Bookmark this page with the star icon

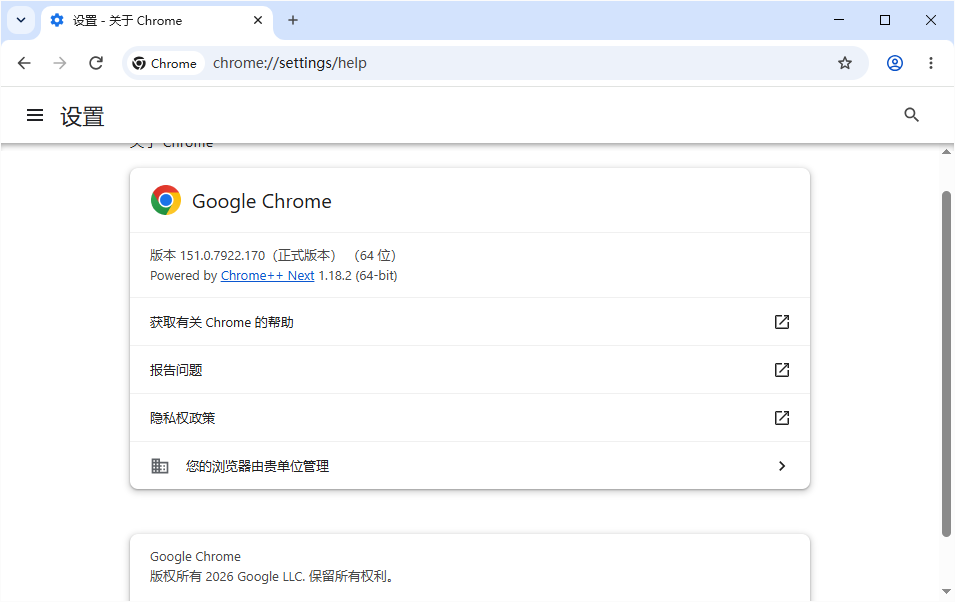click(x=845, y=63)
